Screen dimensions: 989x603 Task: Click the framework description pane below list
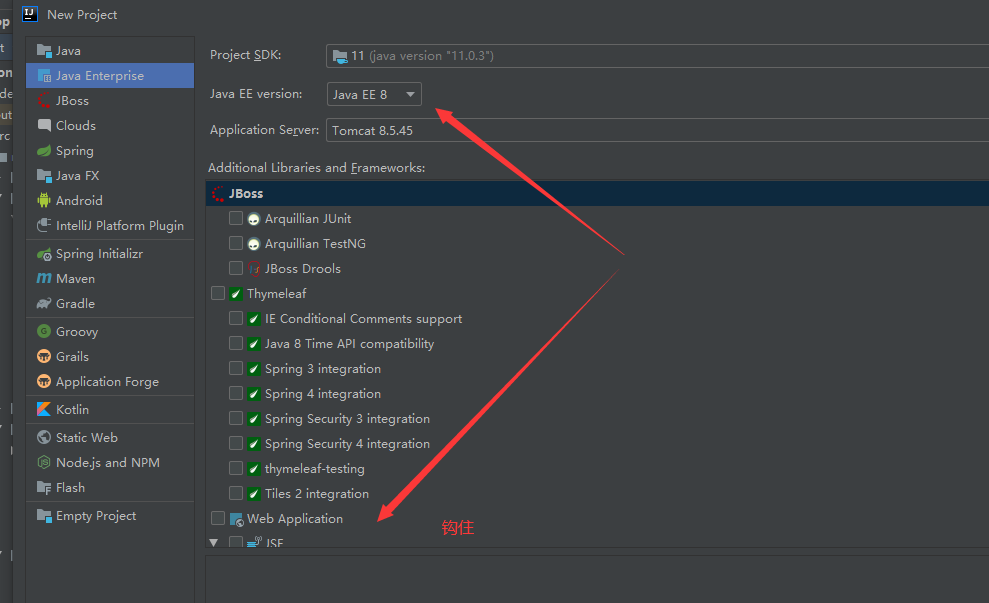point(597,579)
